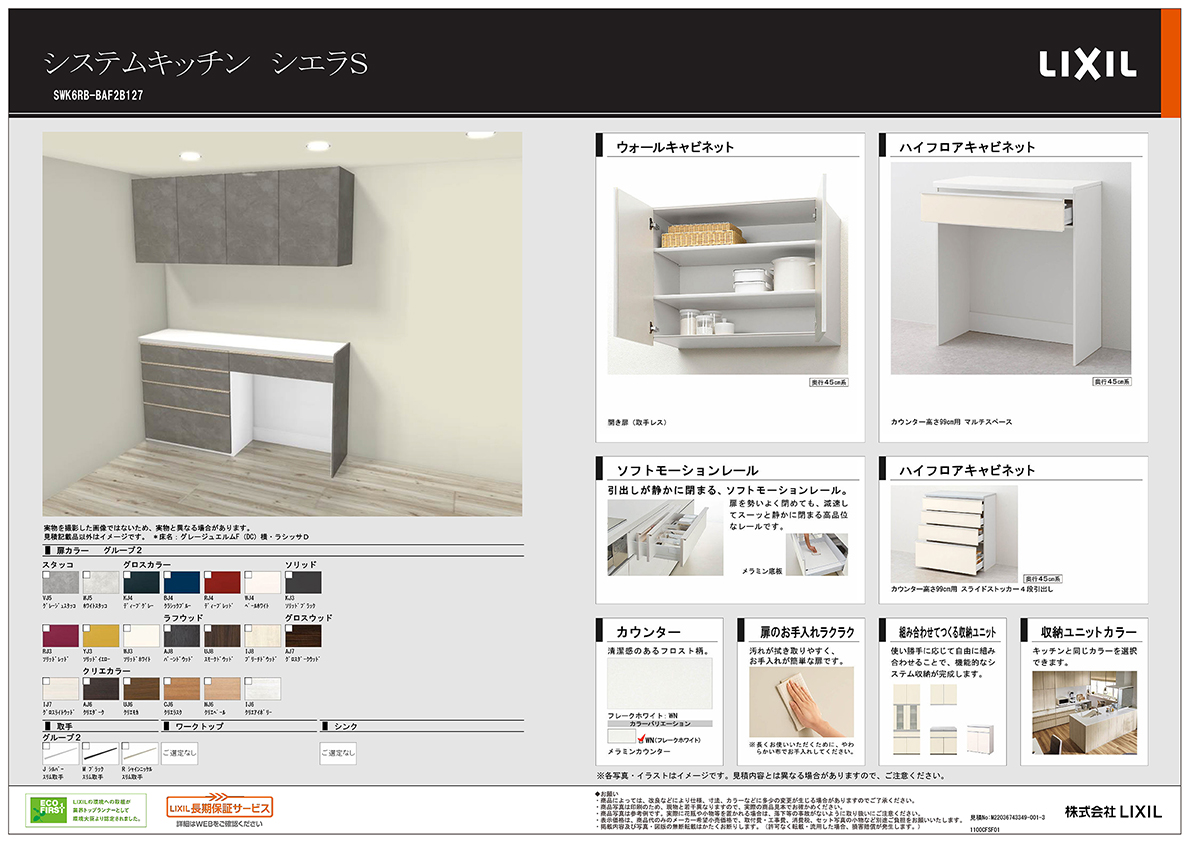Screen dimensions: 1190x842
Task: Click the 収納ユニットカラー heading
Action: coord(1088,632)
